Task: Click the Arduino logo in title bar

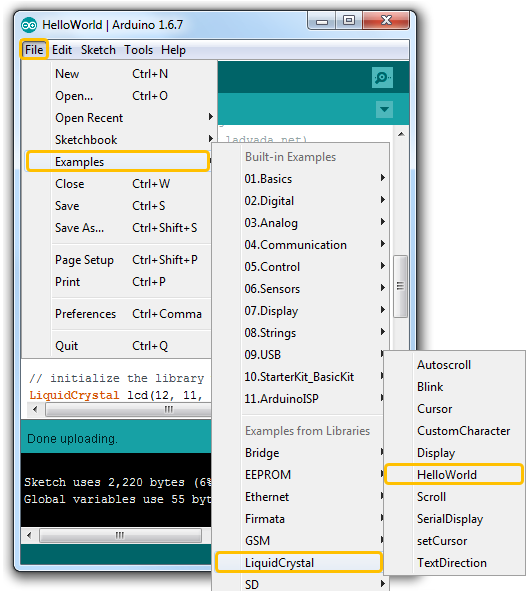Action: (29, 25)
